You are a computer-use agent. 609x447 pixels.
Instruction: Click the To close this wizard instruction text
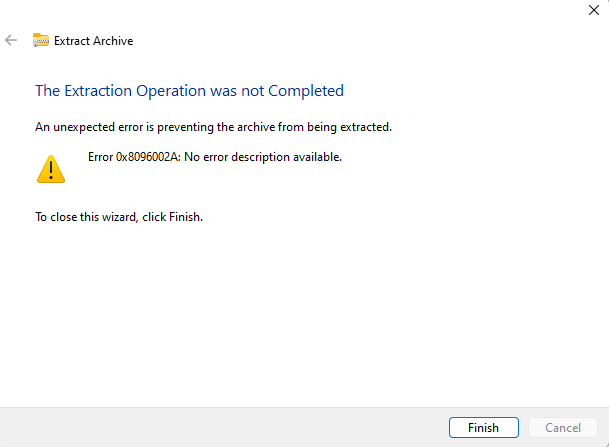tap(119, 216)
